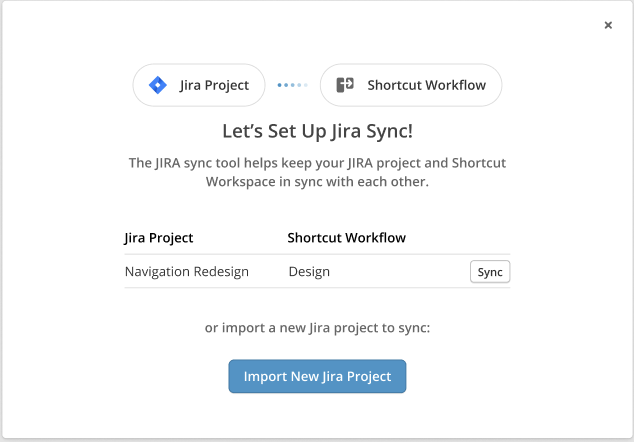
Task: Select the Jira Project pill label
Action: (214, 85)
